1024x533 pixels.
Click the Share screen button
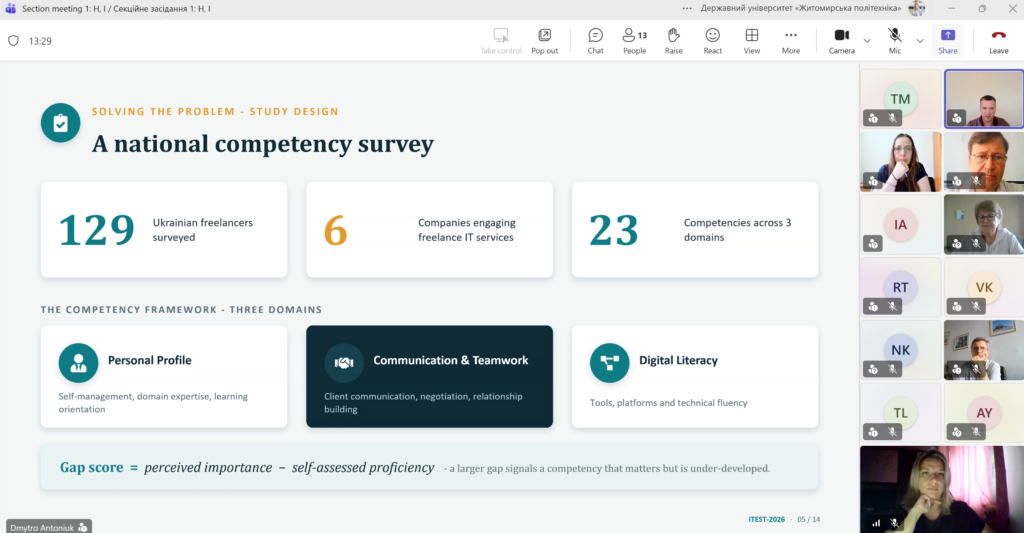[x=948, y=40]
